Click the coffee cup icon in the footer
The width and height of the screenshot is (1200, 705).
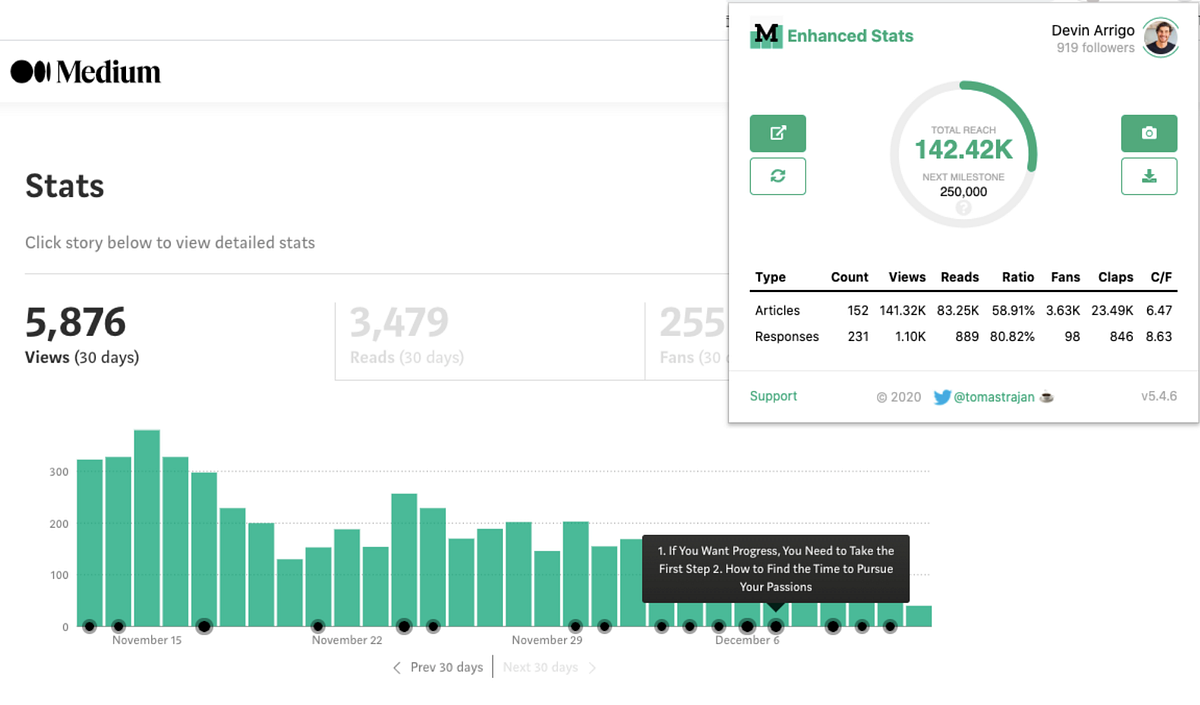pyautogui.click(x=1046, y=397)
